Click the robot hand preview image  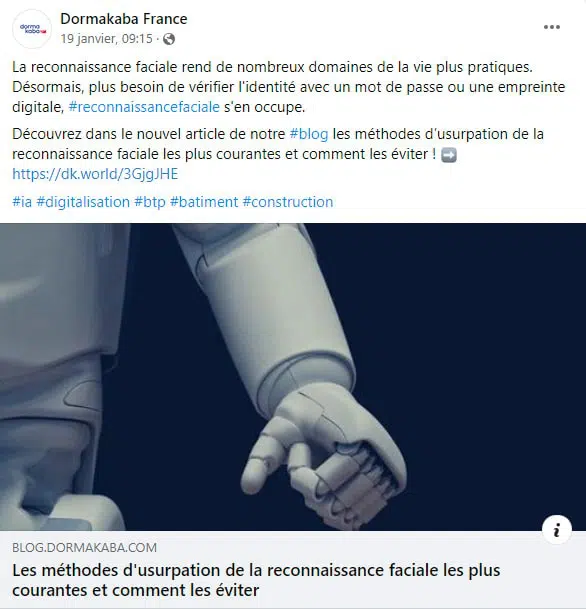(x=293, y=377)
